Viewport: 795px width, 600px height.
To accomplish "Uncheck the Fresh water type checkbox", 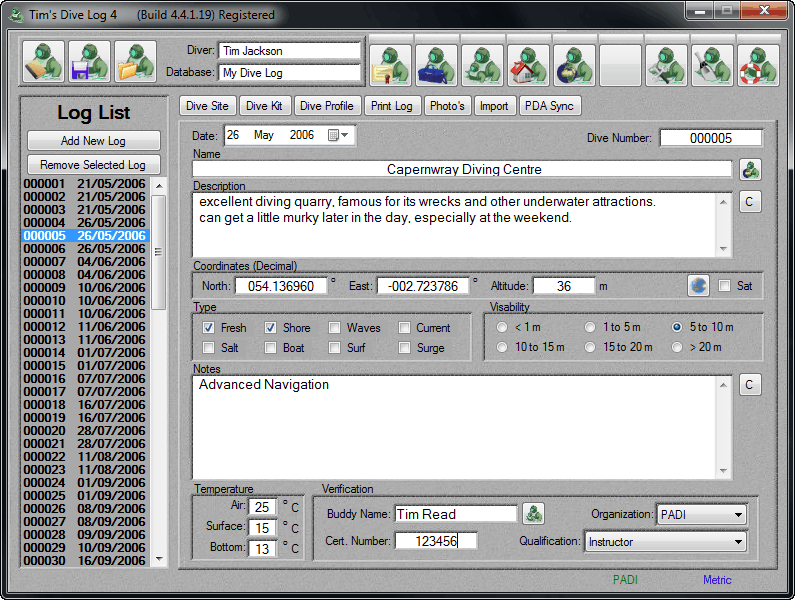I will (x=208, y=328).
